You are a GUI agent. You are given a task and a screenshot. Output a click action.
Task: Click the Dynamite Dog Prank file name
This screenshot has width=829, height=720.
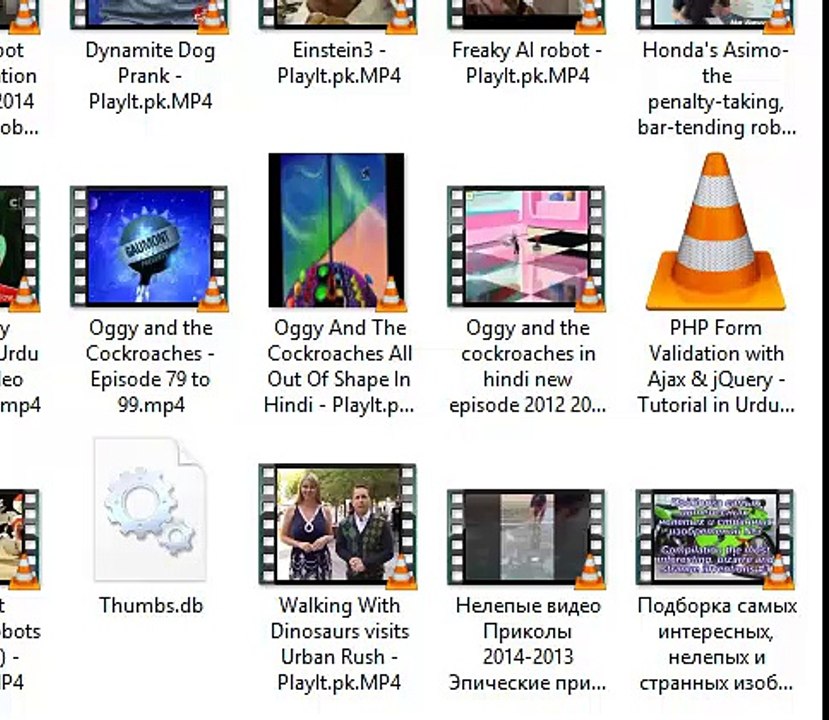coord(150,76)
